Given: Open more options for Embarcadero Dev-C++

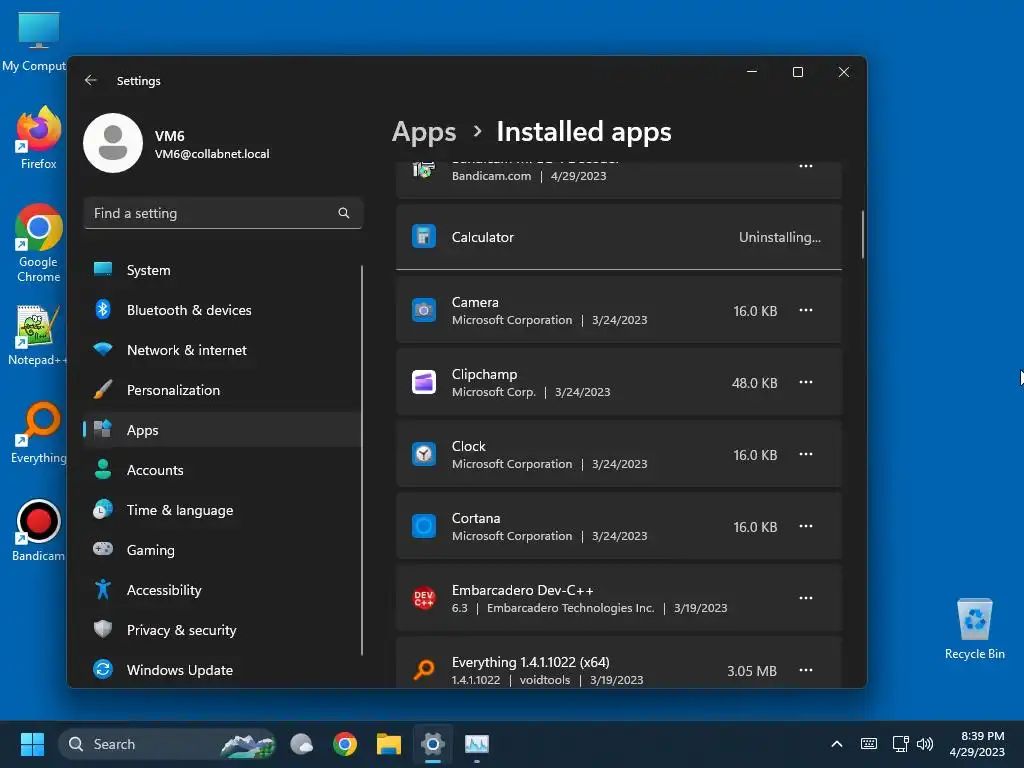Looking at the screenshot, I should pos(806,598).
